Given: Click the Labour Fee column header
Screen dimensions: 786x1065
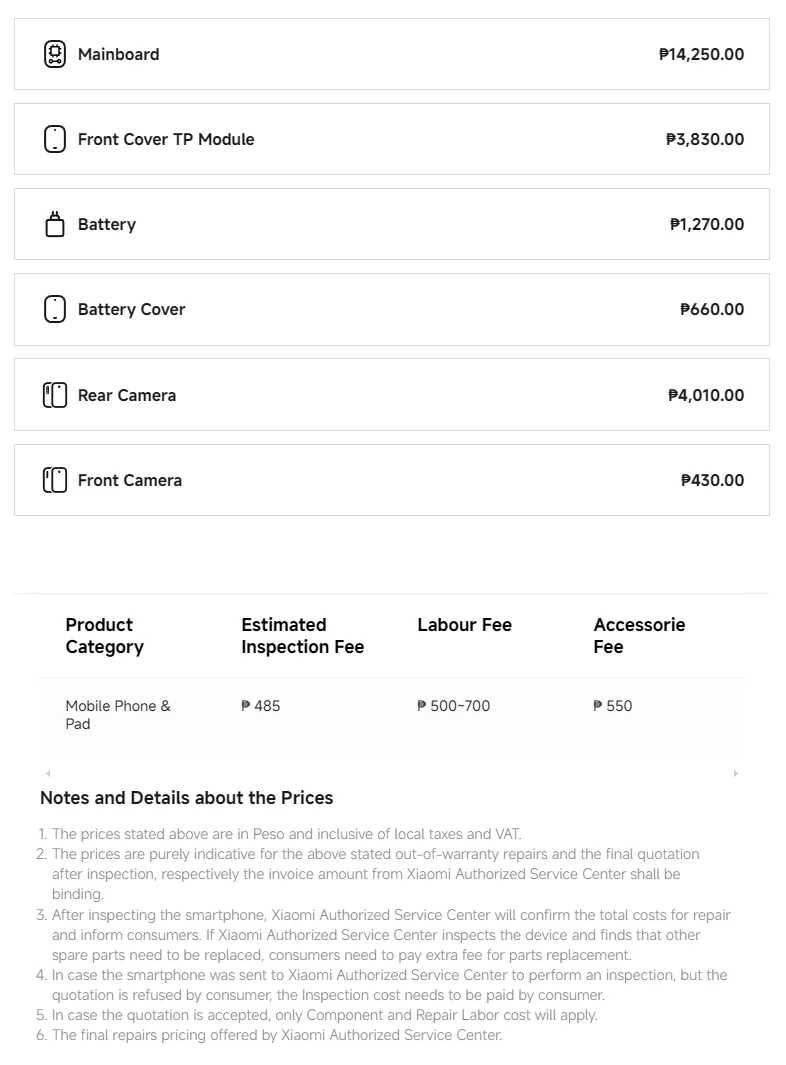Looking at the screenshot, I should (x=465, y=625).
